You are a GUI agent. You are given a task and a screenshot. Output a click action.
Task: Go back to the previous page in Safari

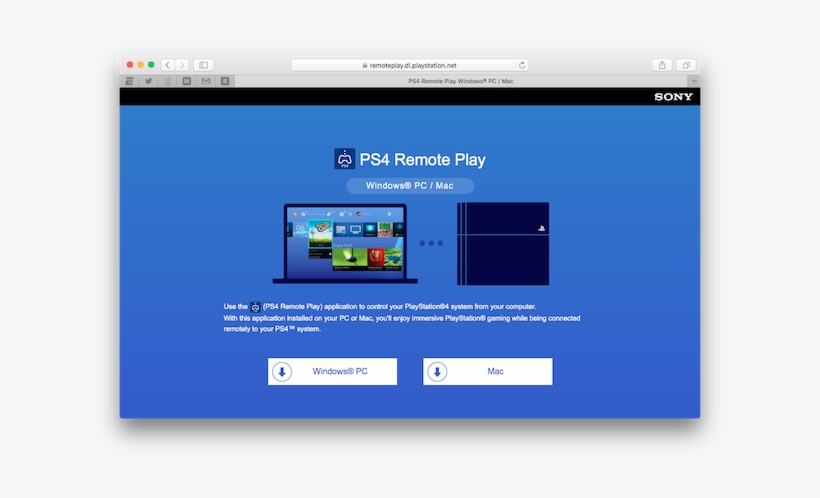click(167, 65)
